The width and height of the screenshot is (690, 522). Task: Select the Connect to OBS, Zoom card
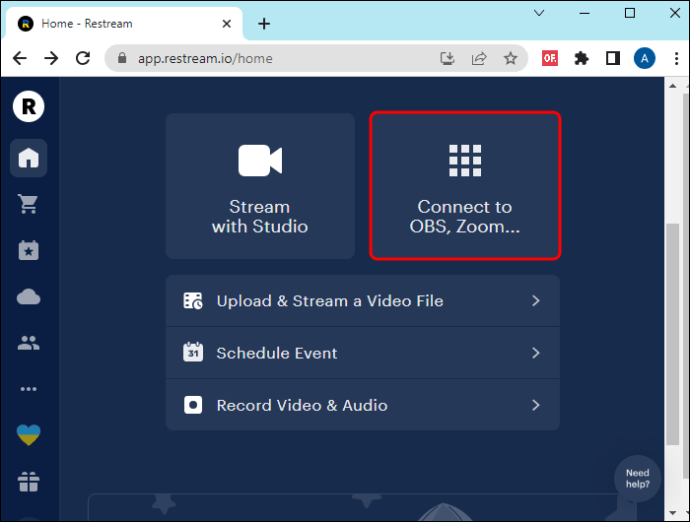465,186
